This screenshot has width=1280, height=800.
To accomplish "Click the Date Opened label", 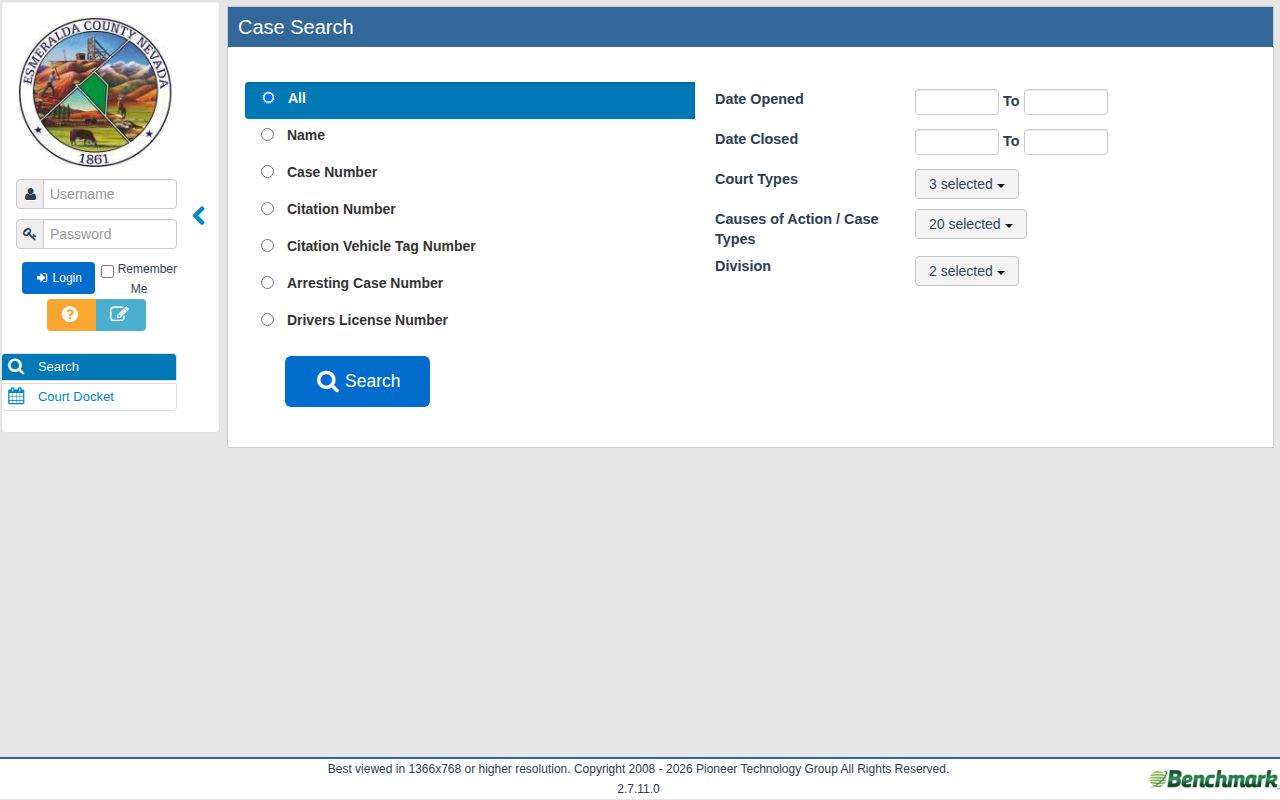I will click(759, 99).
